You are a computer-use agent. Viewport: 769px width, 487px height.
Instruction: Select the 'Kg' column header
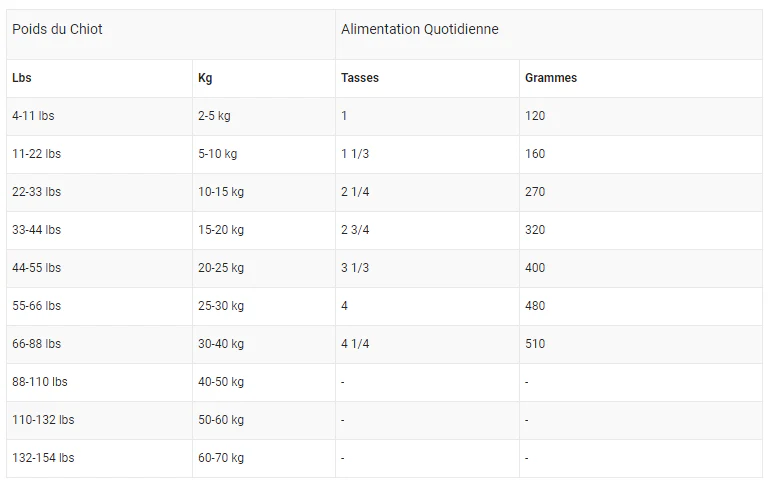pos(205,78)
